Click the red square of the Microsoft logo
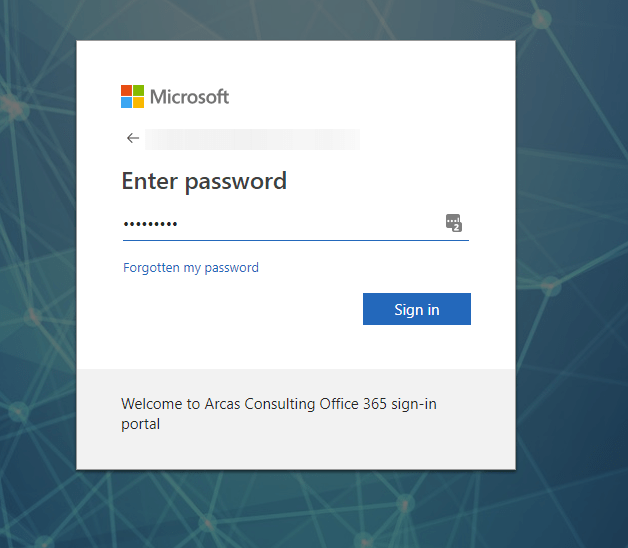This screenshot has height=548, width=628. (x=127, y=91)
